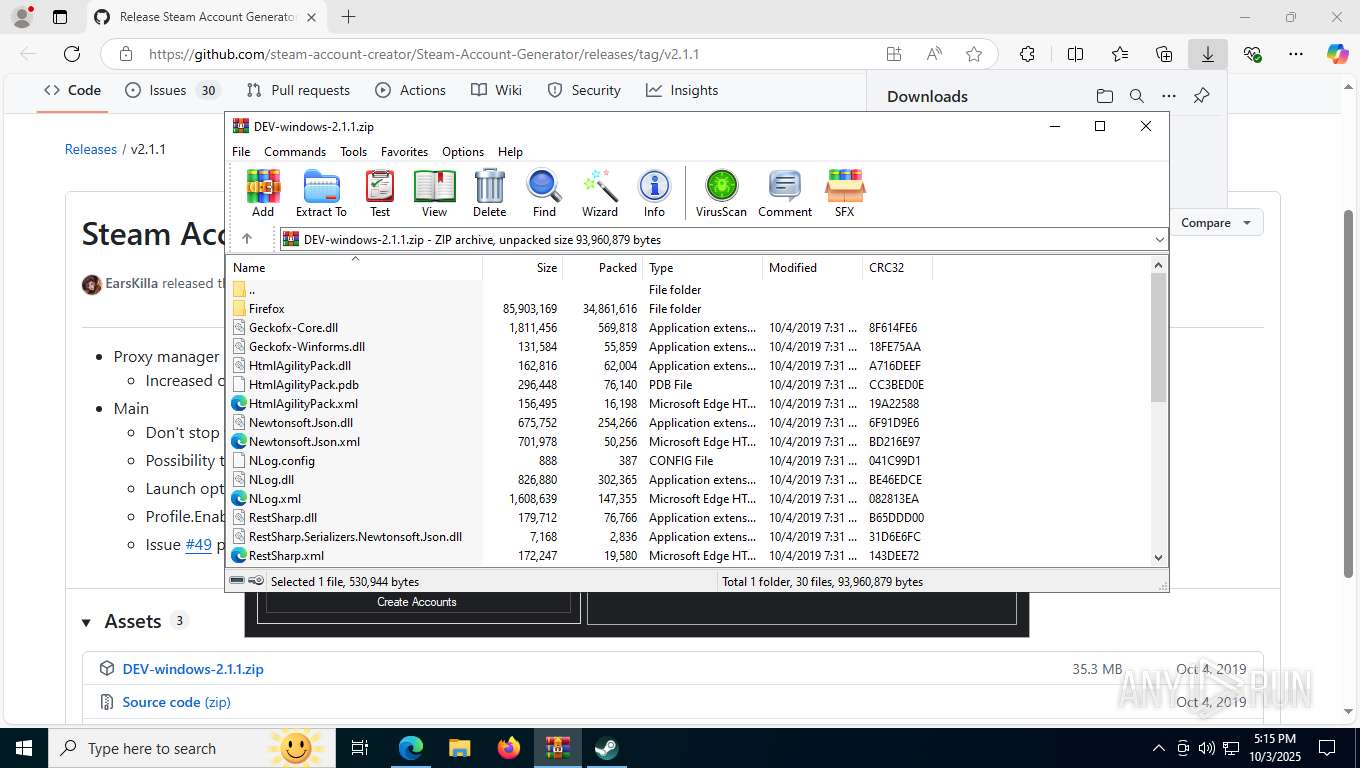
Task: Open WinRAR Tools menu
Action: [353, 152]
